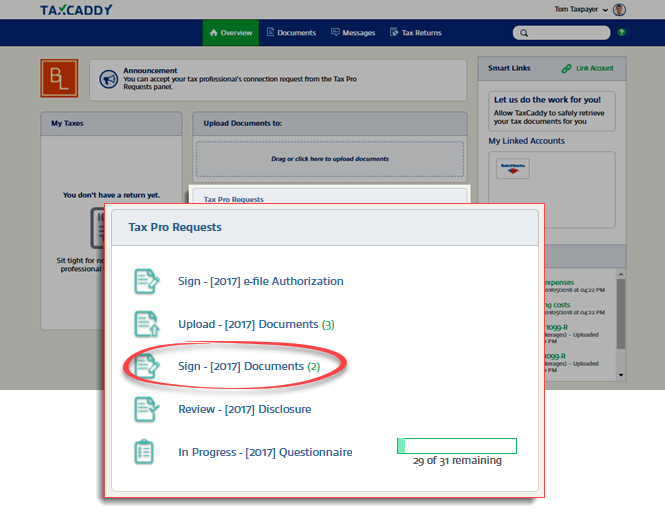Click the Review Disclosure checkmark icon
This screenshot has height=513, width=665.
click(147, 409)
